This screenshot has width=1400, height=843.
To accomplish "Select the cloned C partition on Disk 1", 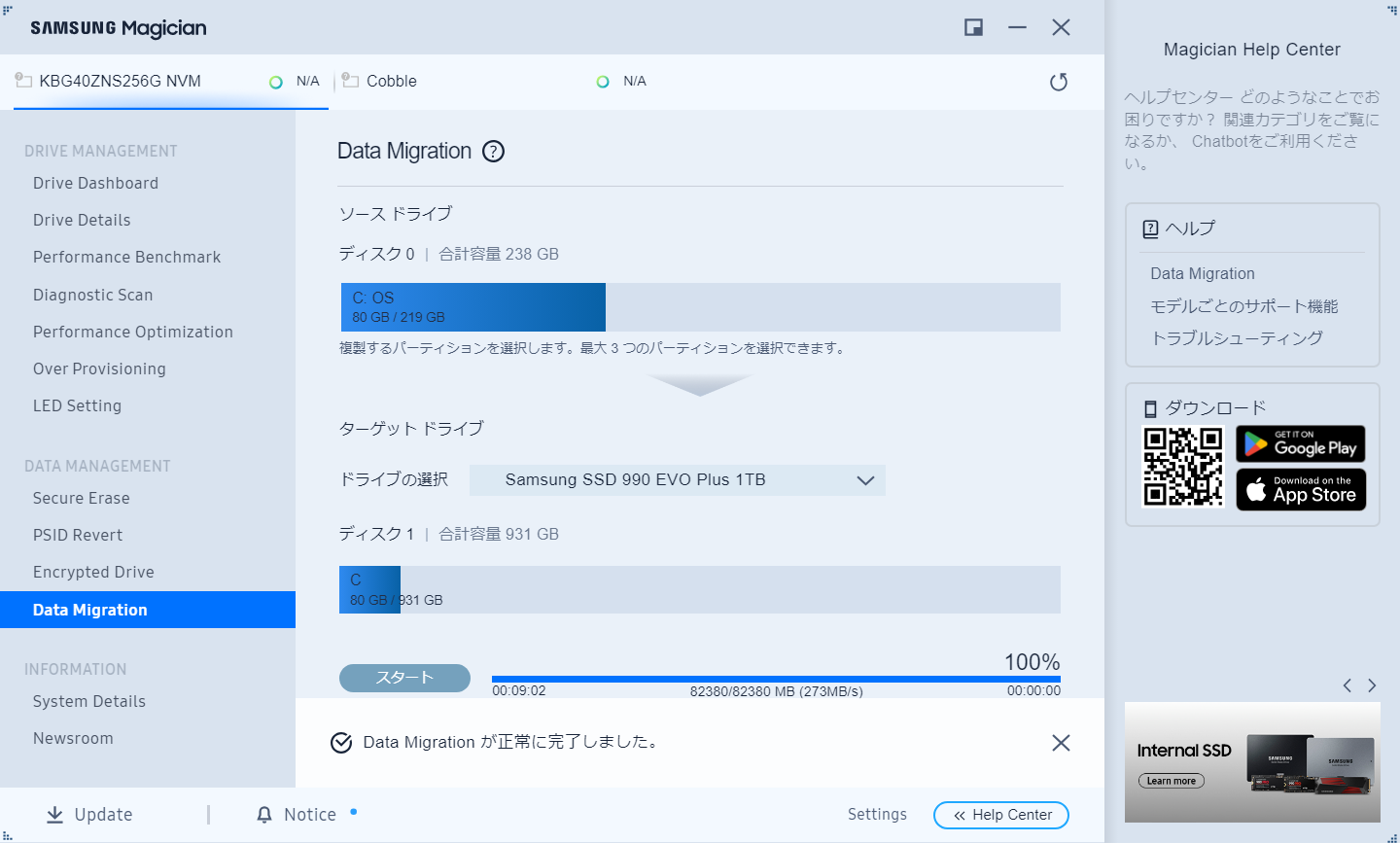I will tap(369, 589).
